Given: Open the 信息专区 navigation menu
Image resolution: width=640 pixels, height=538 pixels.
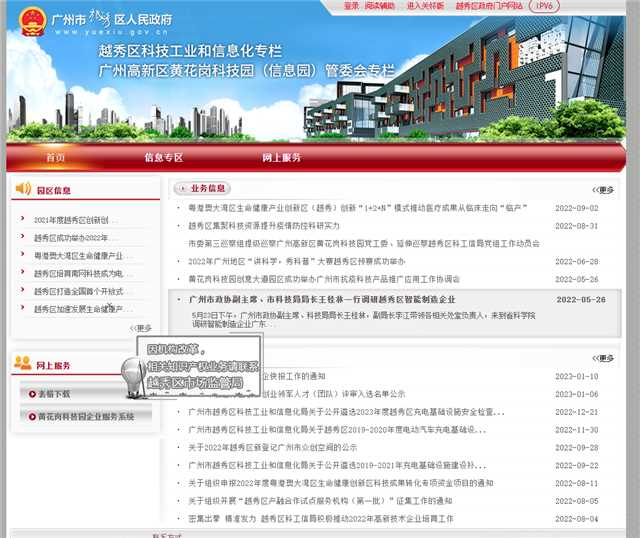Looking at the screenshot, I should [x=163, y=158].
